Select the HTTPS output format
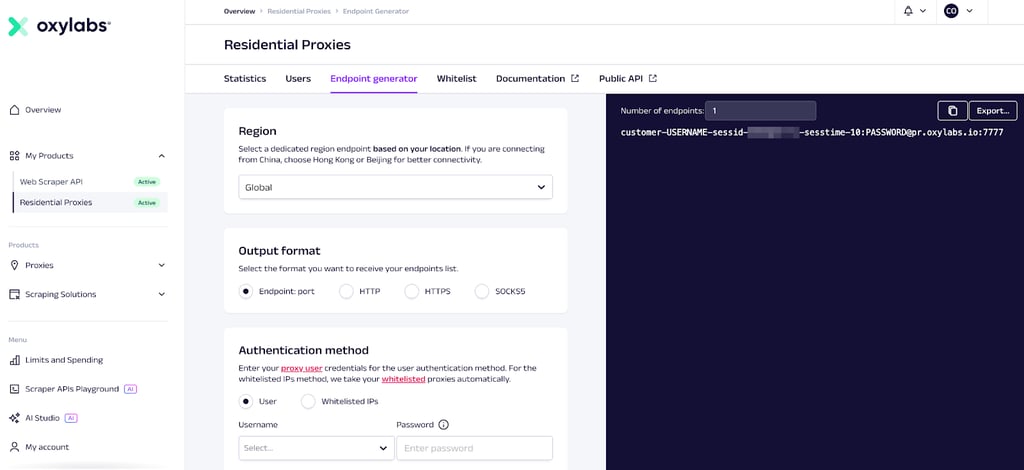 pos(411,292)
